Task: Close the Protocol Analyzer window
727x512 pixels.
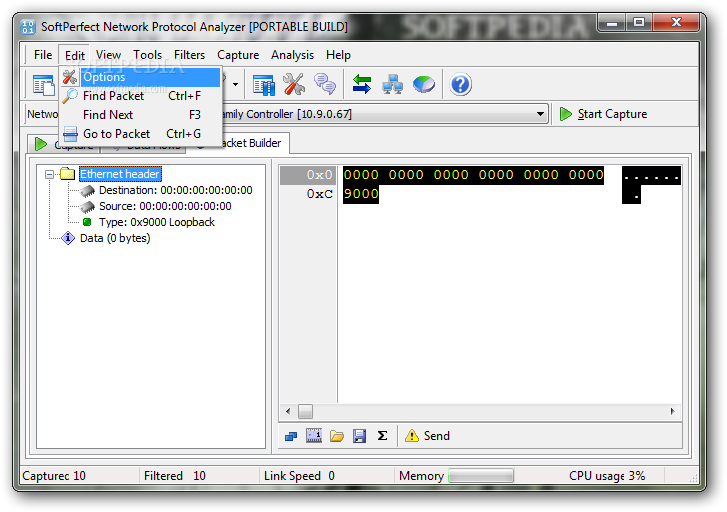Action: (676, 22)
